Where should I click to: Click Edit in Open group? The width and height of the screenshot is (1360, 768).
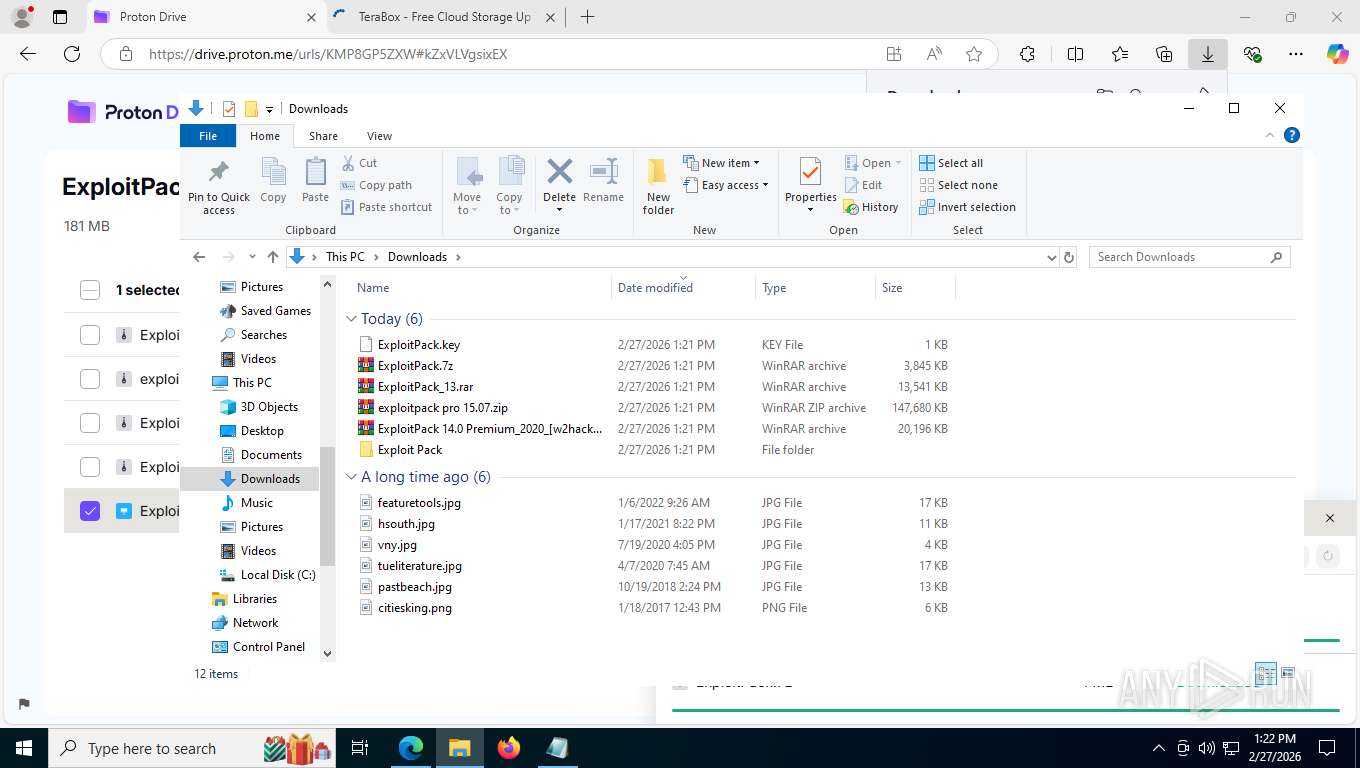click(x=864, y=185)
